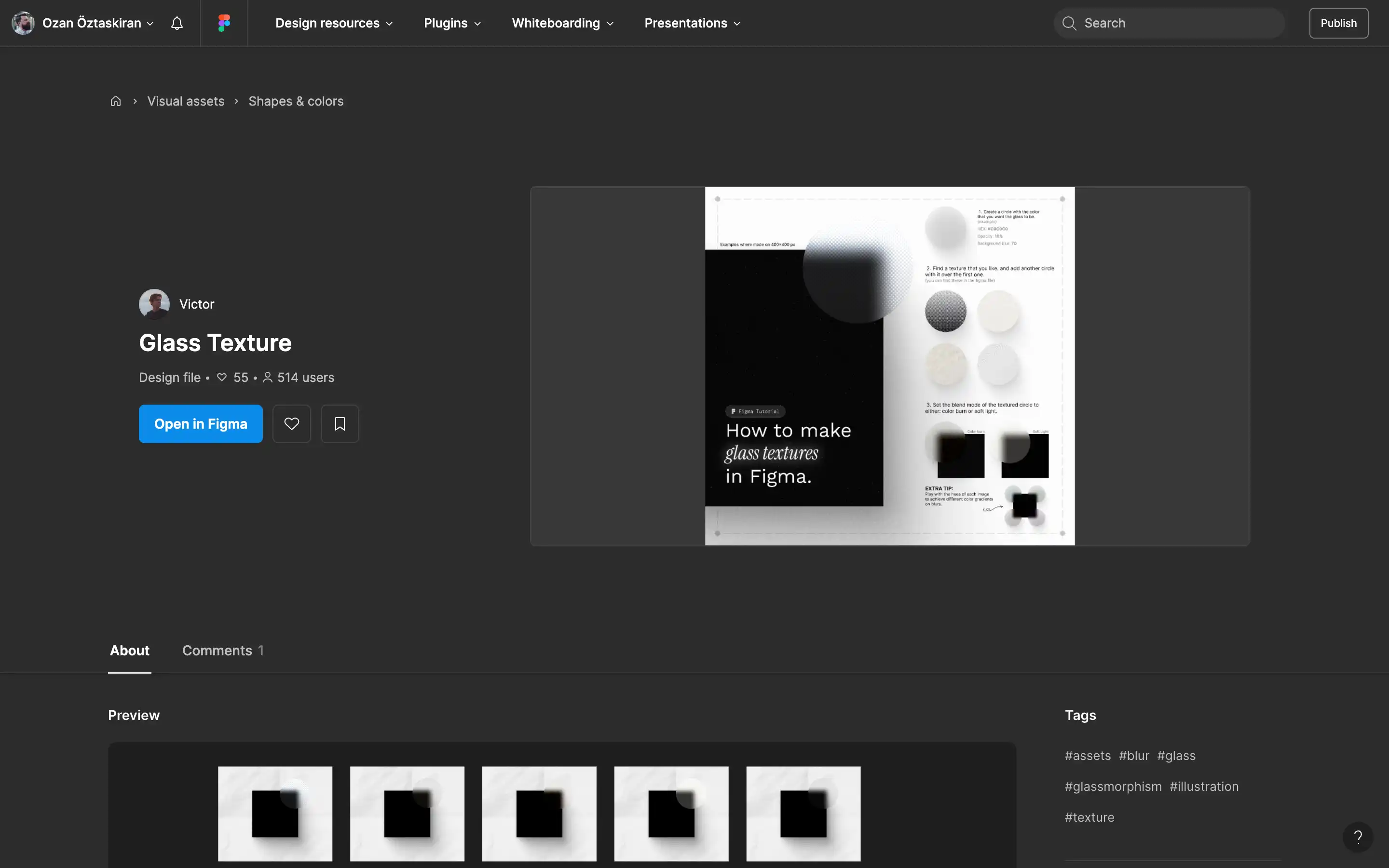Click the Publish button
The height and width of the screenshot is (868, 1389).
(x=1338, y=23)
